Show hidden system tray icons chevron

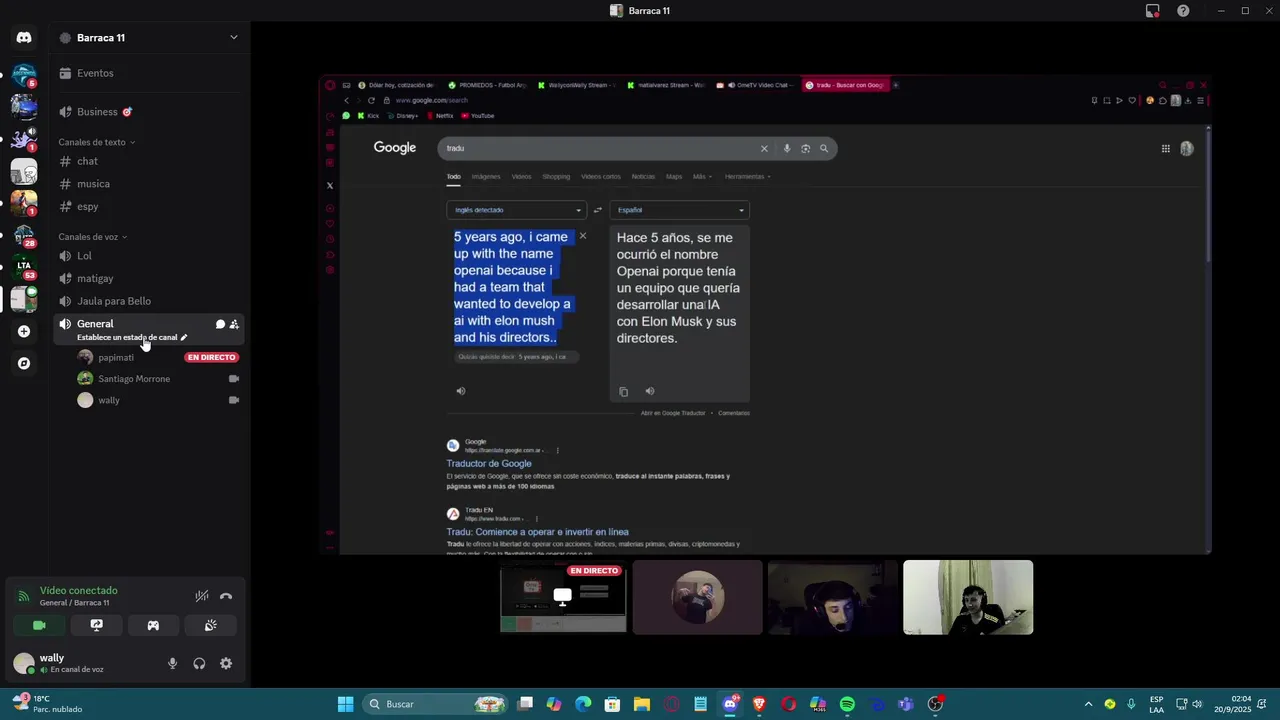[x=1088, y=704]
